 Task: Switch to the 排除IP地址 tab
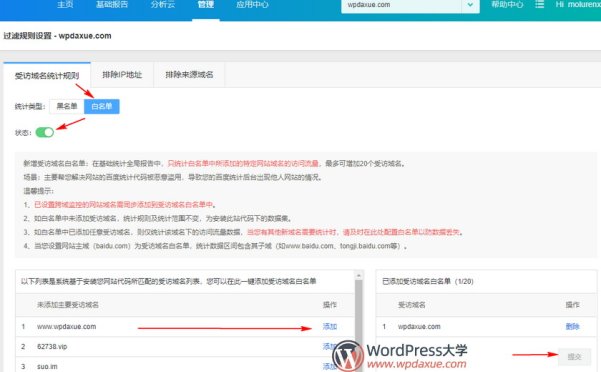tap(122, 75)
